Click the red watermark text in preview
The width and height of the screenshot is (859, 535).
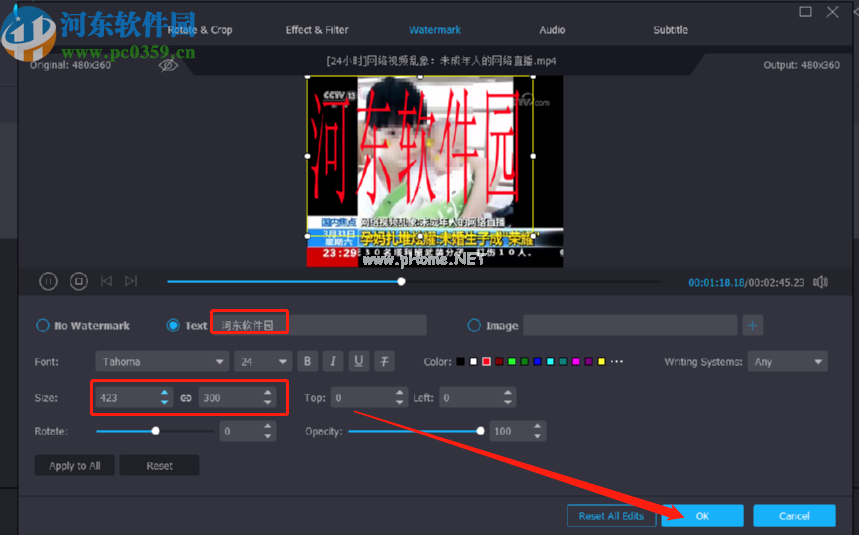[414, 148]
